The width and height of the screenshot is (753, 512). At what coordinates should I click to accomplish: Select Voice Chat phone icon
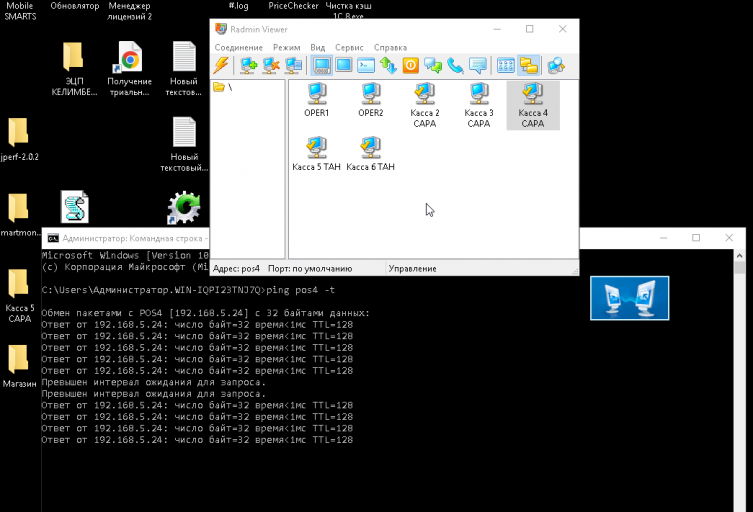coord(455,65)
